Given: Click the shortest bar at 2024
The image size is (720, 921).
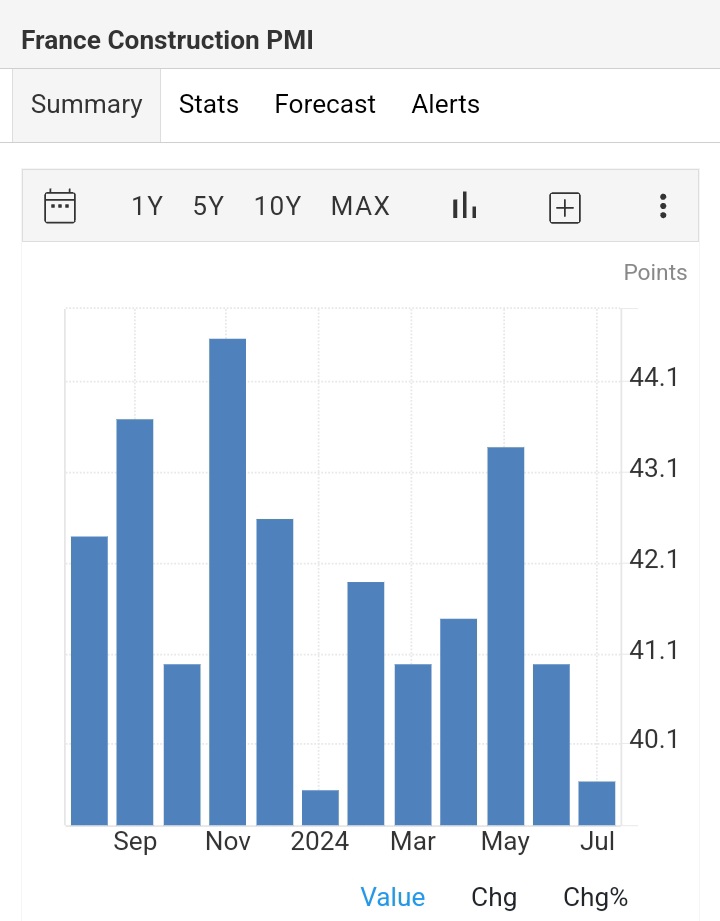Looking at the screenshot, I should pyautogui.click(x=320, y=808).
